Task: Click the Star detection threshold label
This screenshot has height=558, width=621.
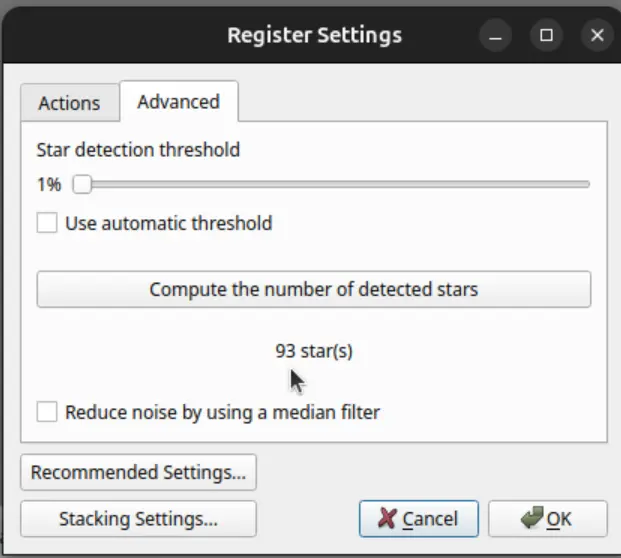Action: coord(138,150)
